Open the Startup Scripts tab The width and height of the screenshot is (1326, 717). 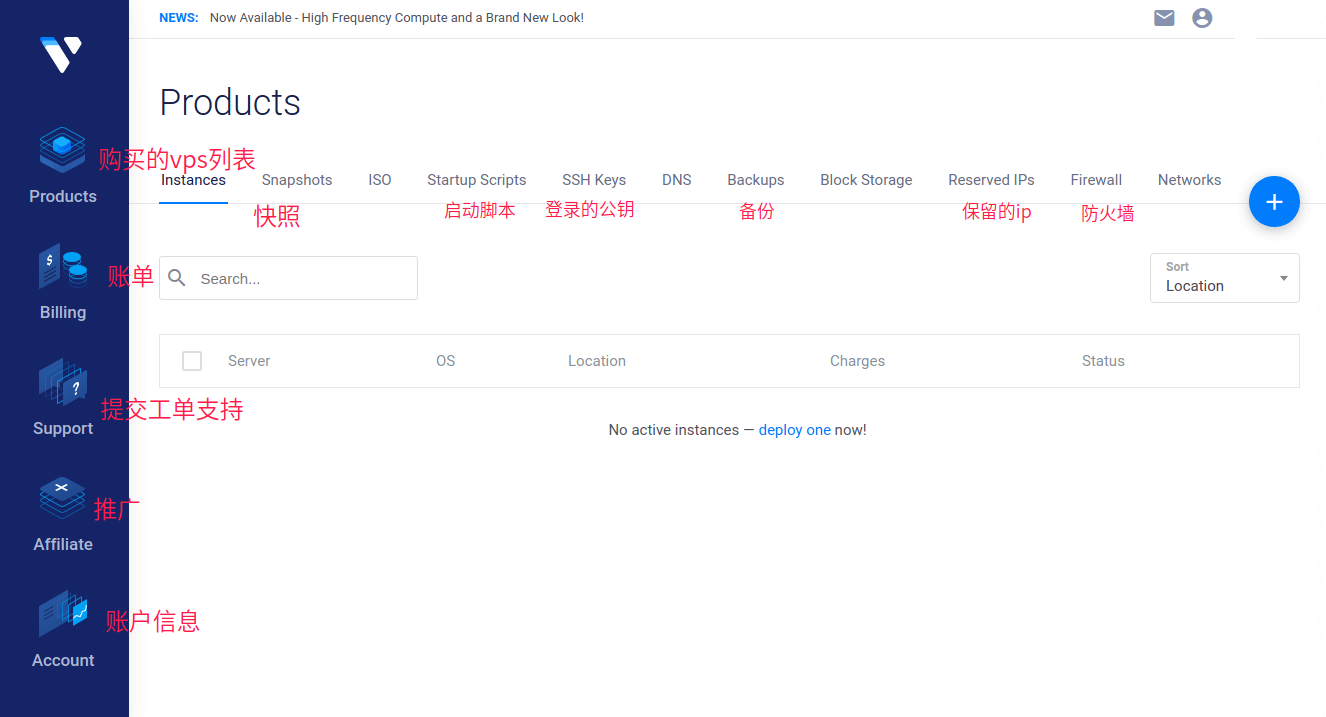tap(476, 180)
